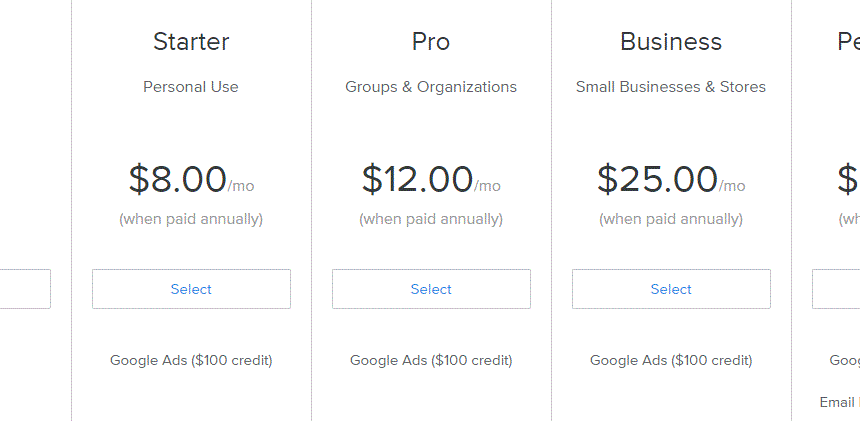The image size is (860, 421).
Task: Click Google Ads credit in Pro column
Action: click(431, 361)
